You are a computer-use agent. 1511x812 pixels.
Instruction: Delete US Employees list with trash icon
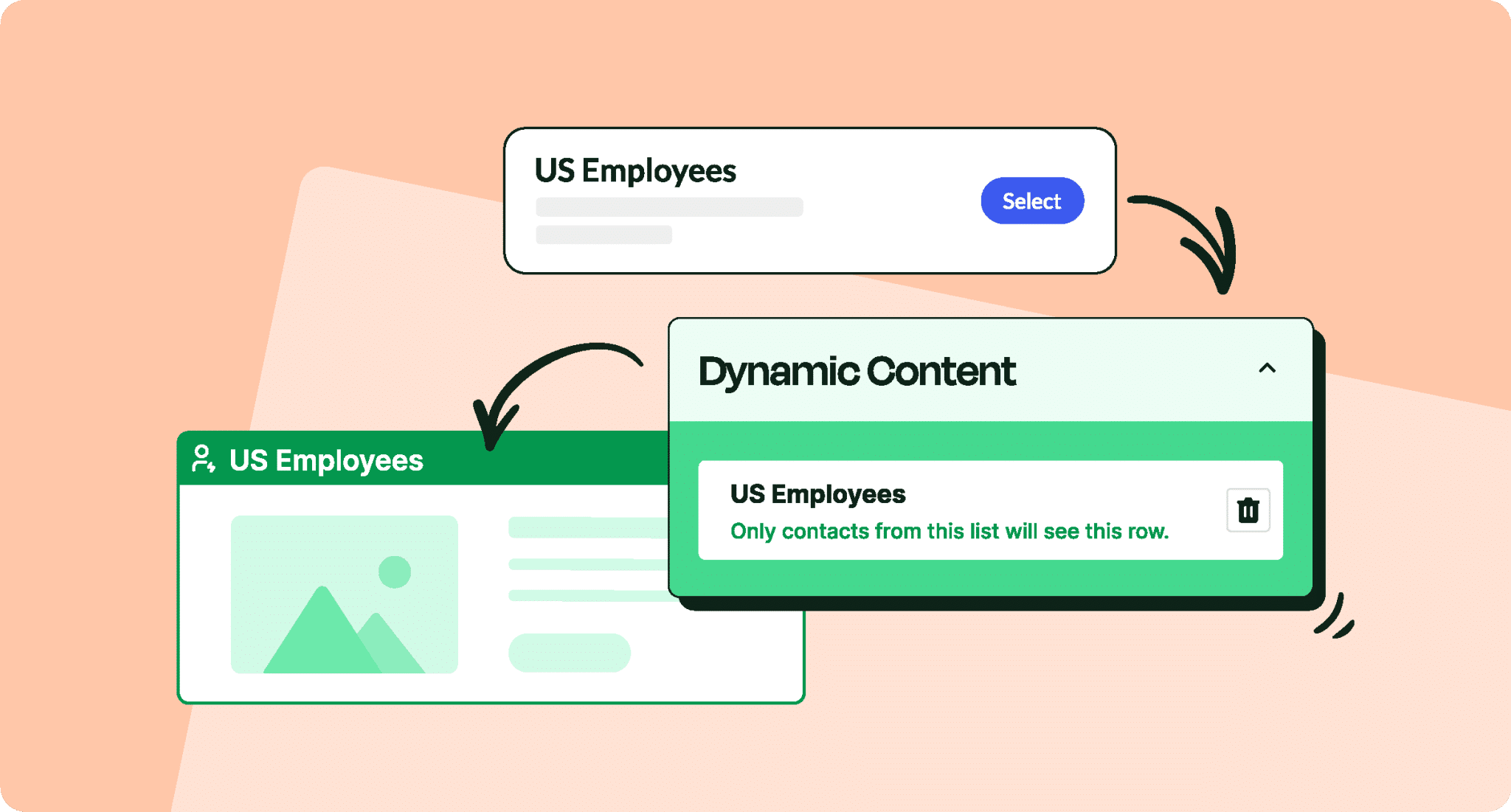point(1248,510)
